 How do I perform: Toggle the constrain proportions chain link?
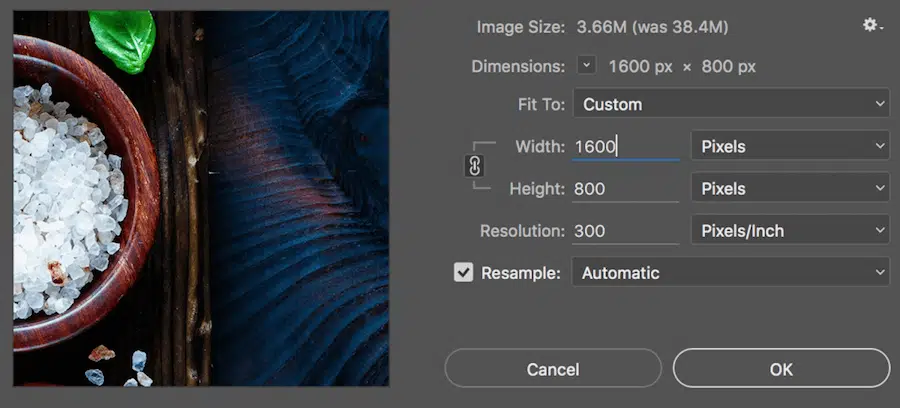(x=475, y=167)
